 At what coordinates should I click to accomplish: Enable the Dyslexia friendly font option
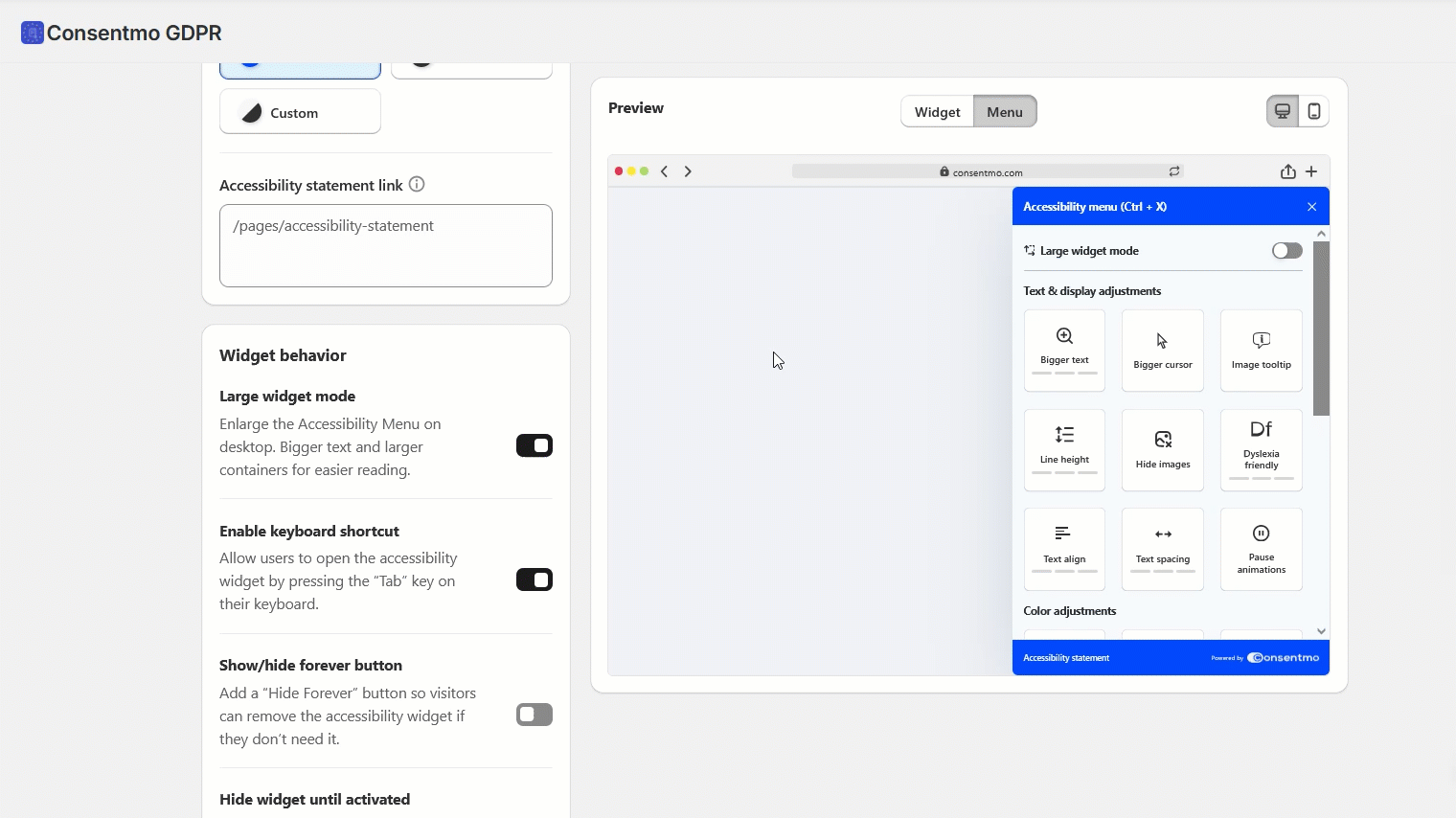(1261, 449)
